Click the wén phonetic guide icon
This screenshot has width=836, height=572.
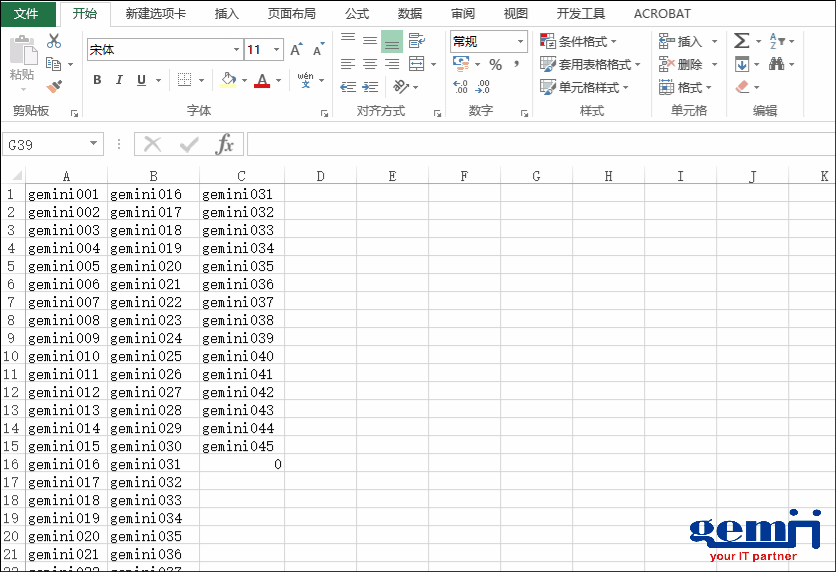306,80
